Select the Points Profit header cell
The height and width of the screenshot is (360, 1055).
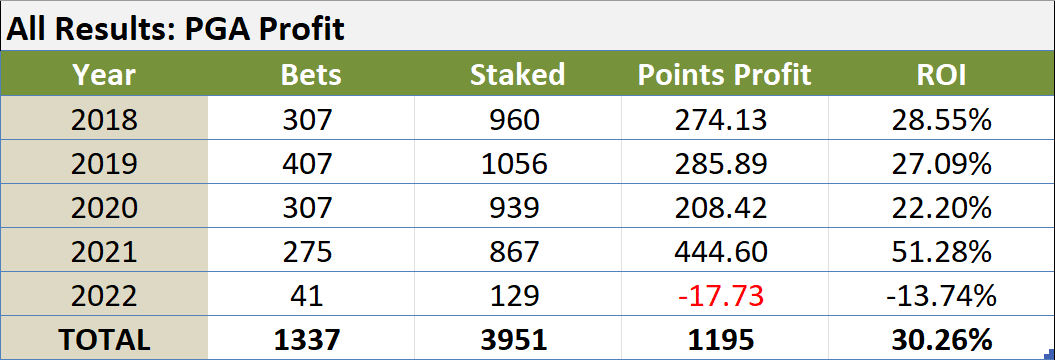(x=725, y=75)
